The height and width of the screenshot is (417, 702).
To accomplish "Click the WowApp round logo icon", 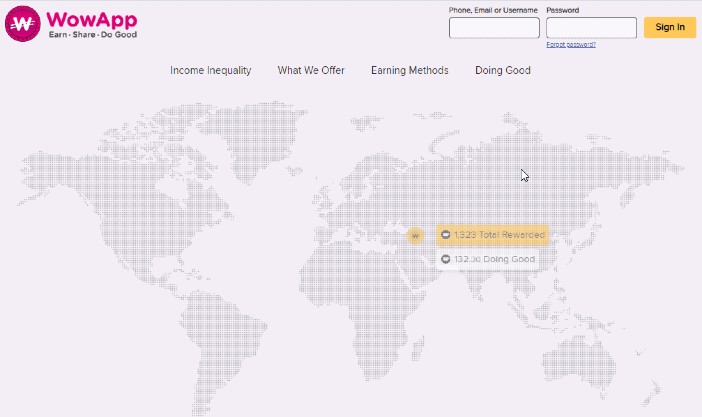I will point(22,24).
